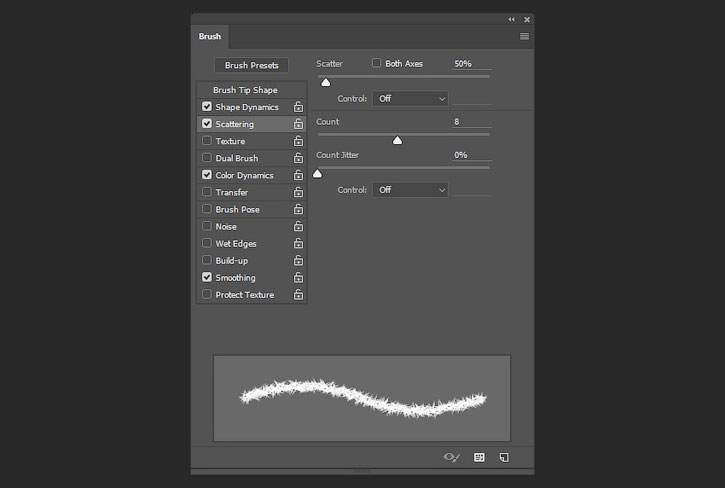The height and width of the screenshot is (488, 725).
Task: Disable Smoothing checkbox
Action: pyautogui.click(x=207, y=277)
